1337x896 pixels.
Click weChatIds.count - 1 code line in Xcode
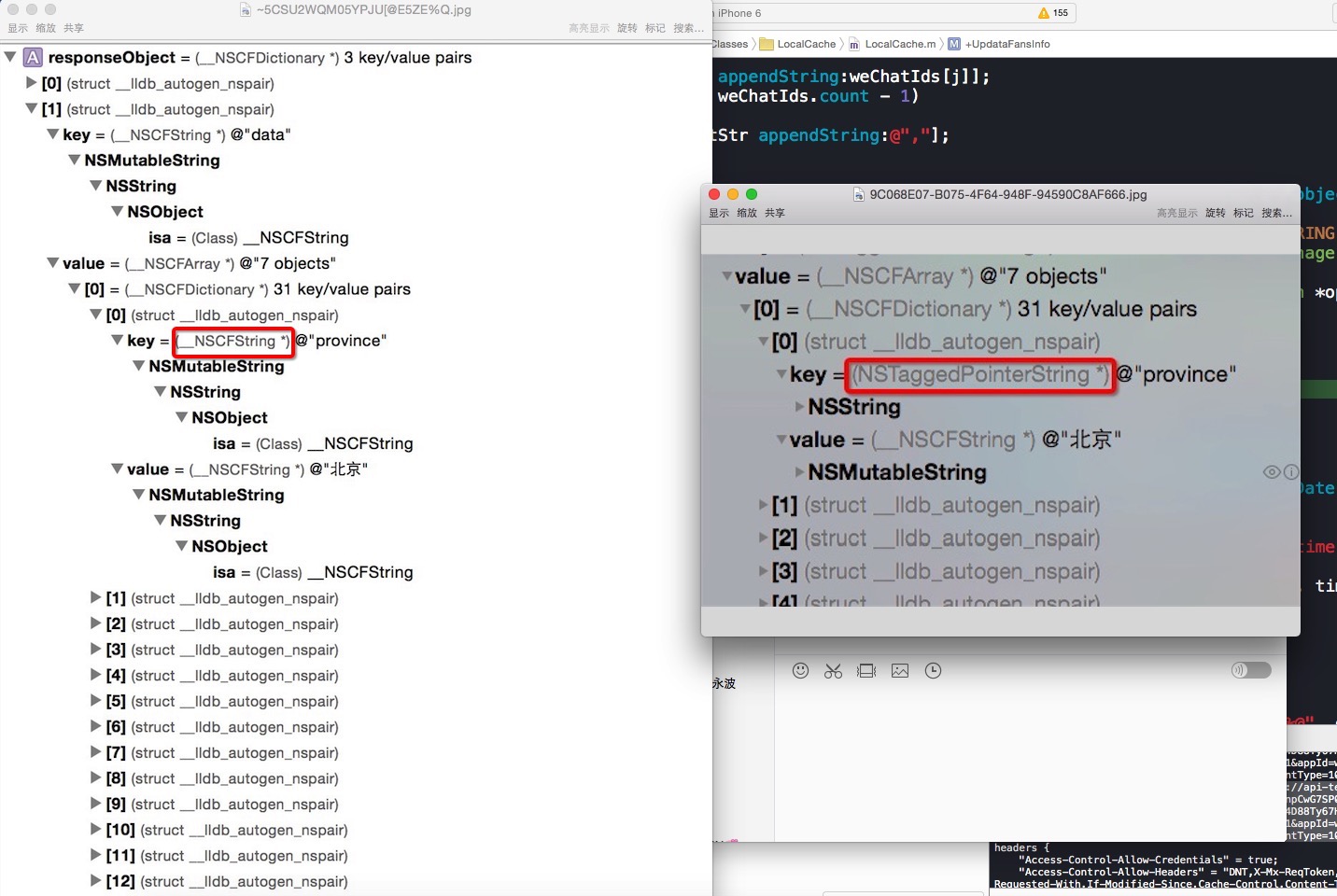coord(818,96)
